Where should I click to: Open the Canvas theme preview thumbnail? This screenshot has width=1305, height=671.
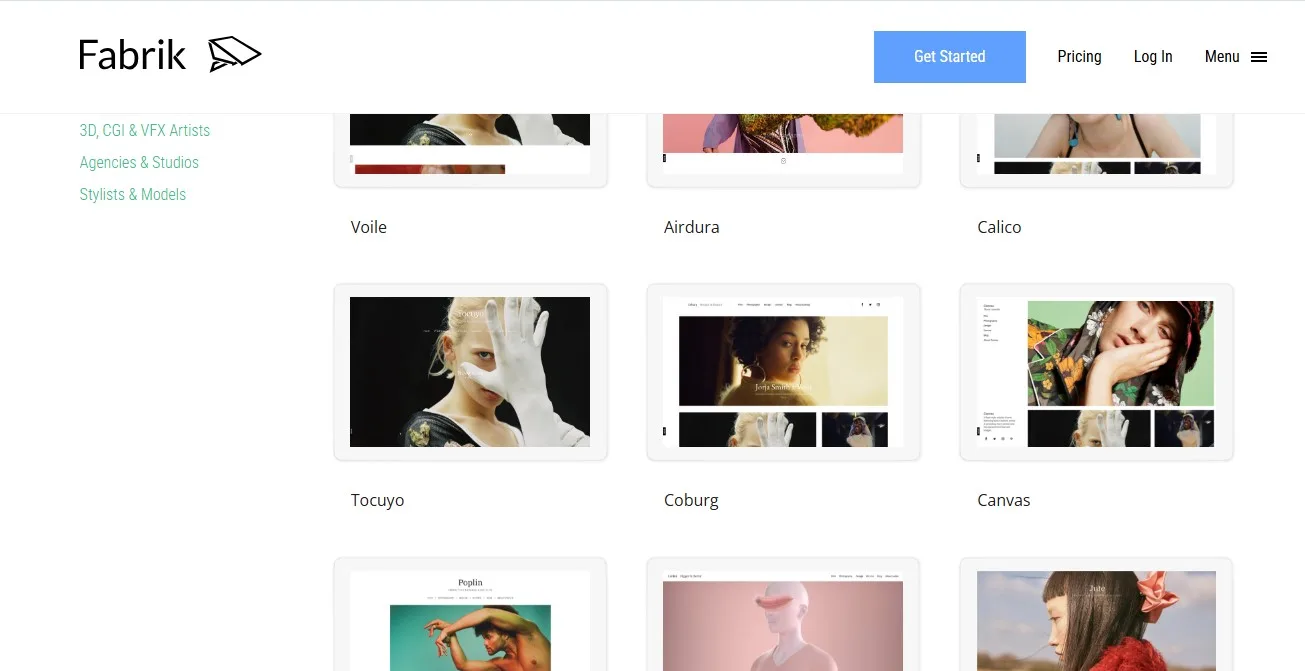1096,372
